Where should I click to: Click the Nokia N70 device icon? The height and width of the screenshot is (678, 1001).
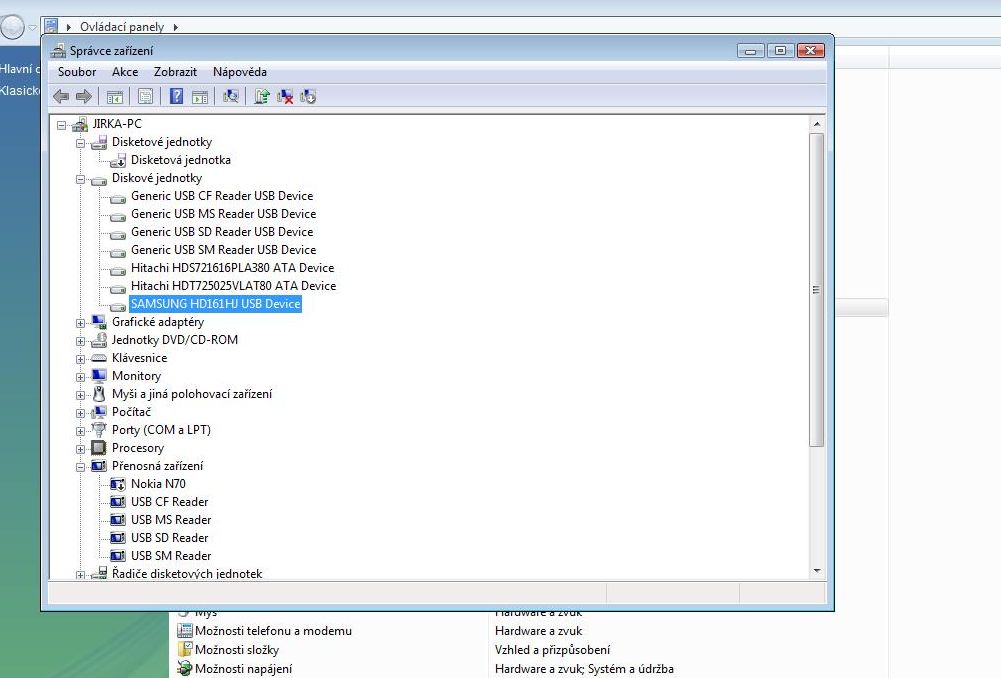pyautogui.click(x=117, y=484)
